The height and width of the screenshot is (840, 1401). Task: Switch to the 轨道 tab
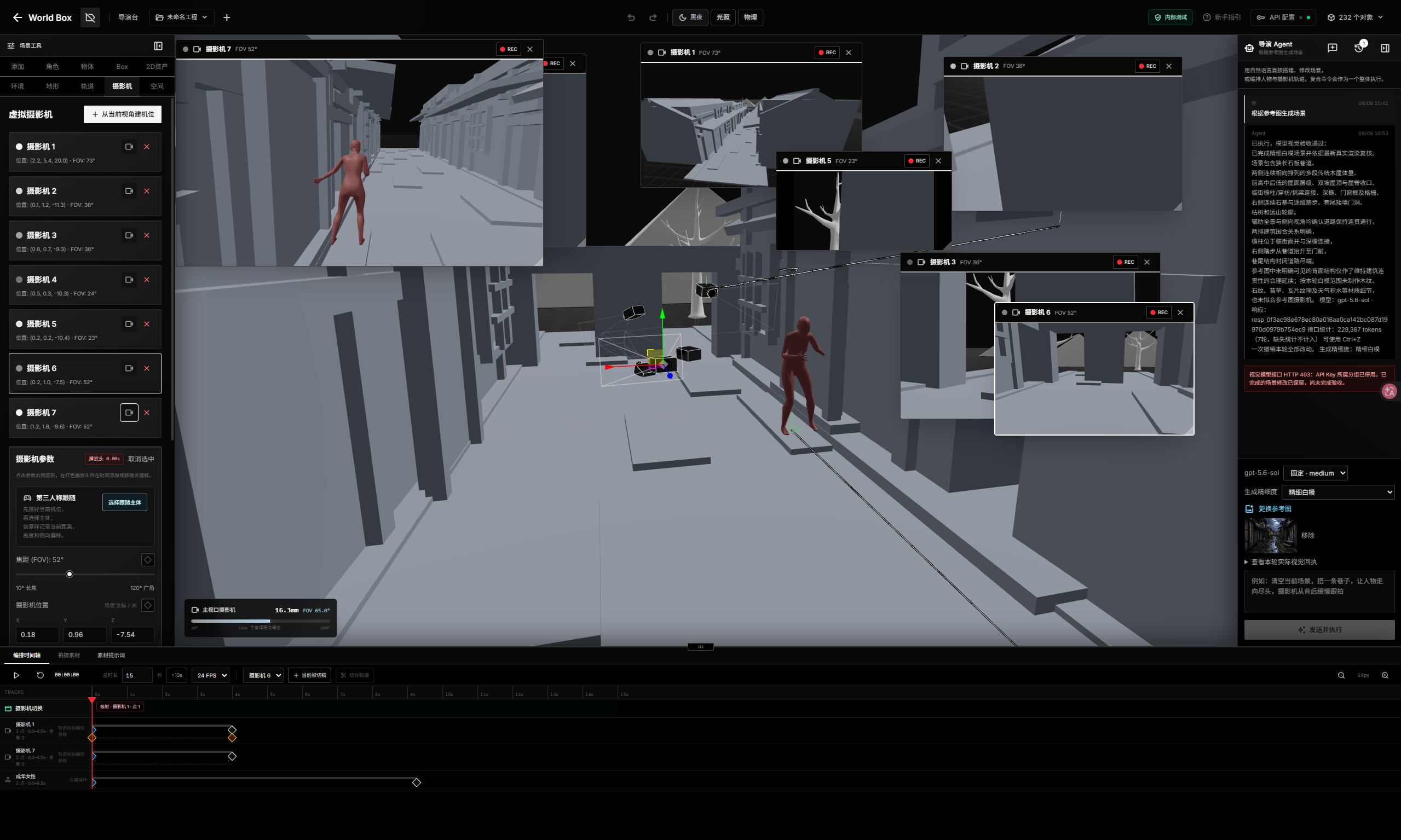pyautogui.click(x=87, y=86)
